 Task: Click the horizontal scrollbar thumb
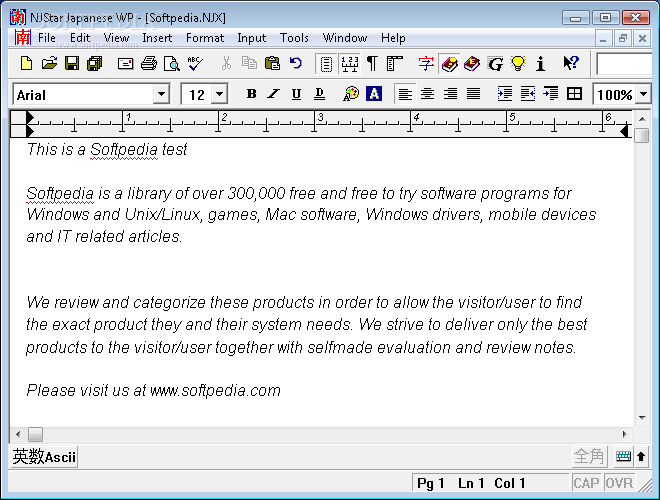click(x=35, y=434)
